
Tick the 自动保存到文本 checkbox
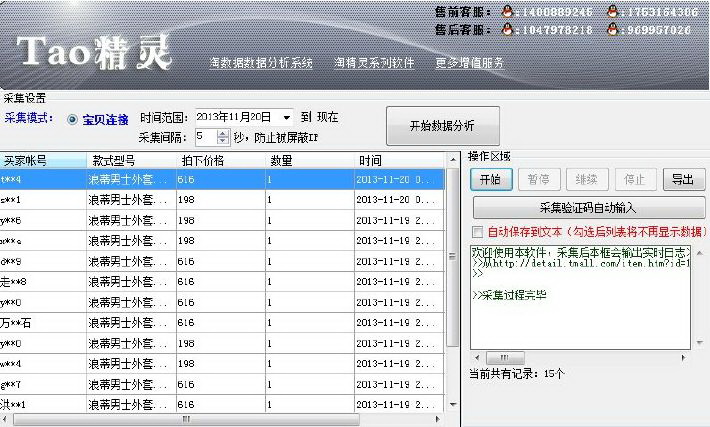pos(477,232)
